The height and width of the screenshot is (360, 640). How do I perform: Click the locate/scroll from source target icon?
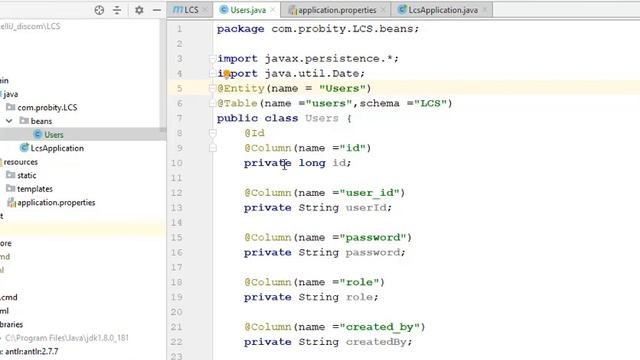(x=99, y=10)
